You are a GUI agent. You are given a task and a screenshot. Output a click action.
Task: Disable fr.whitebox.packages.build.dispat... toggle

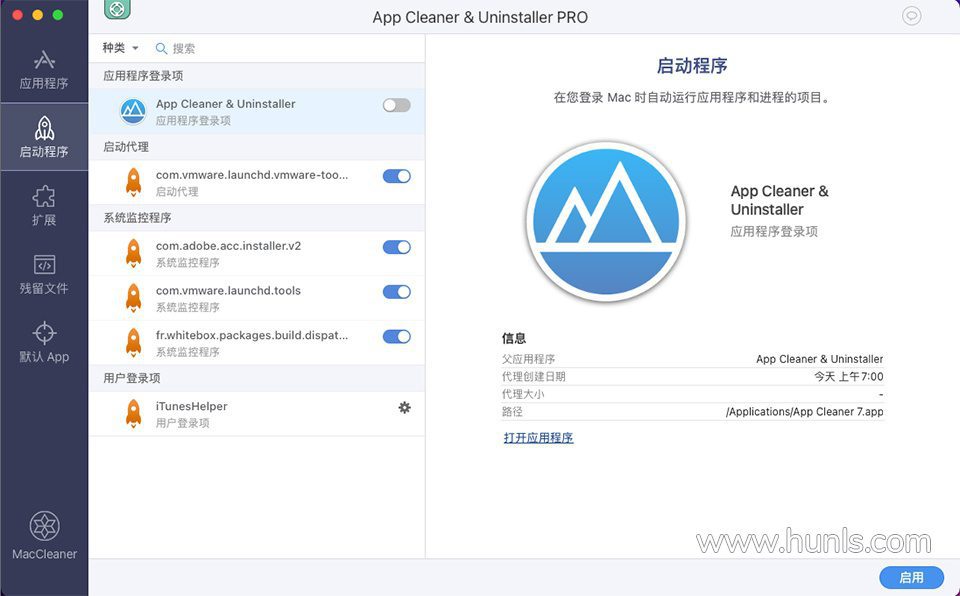[x=397, y=336]
